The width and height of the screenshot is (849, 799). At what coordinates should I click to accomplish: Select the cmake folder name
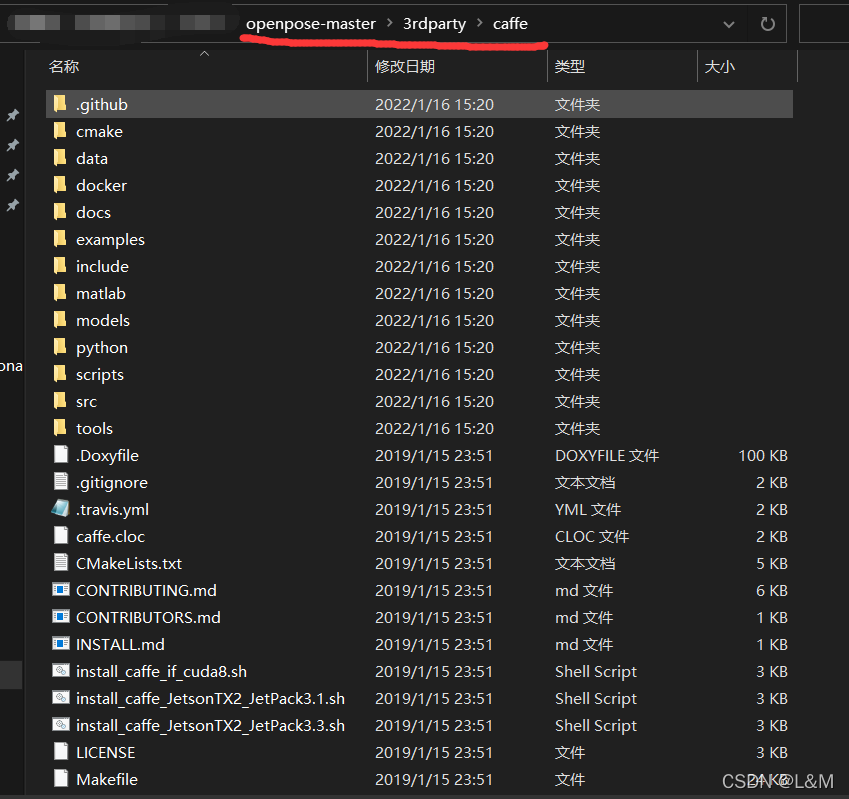pos(99,131)
